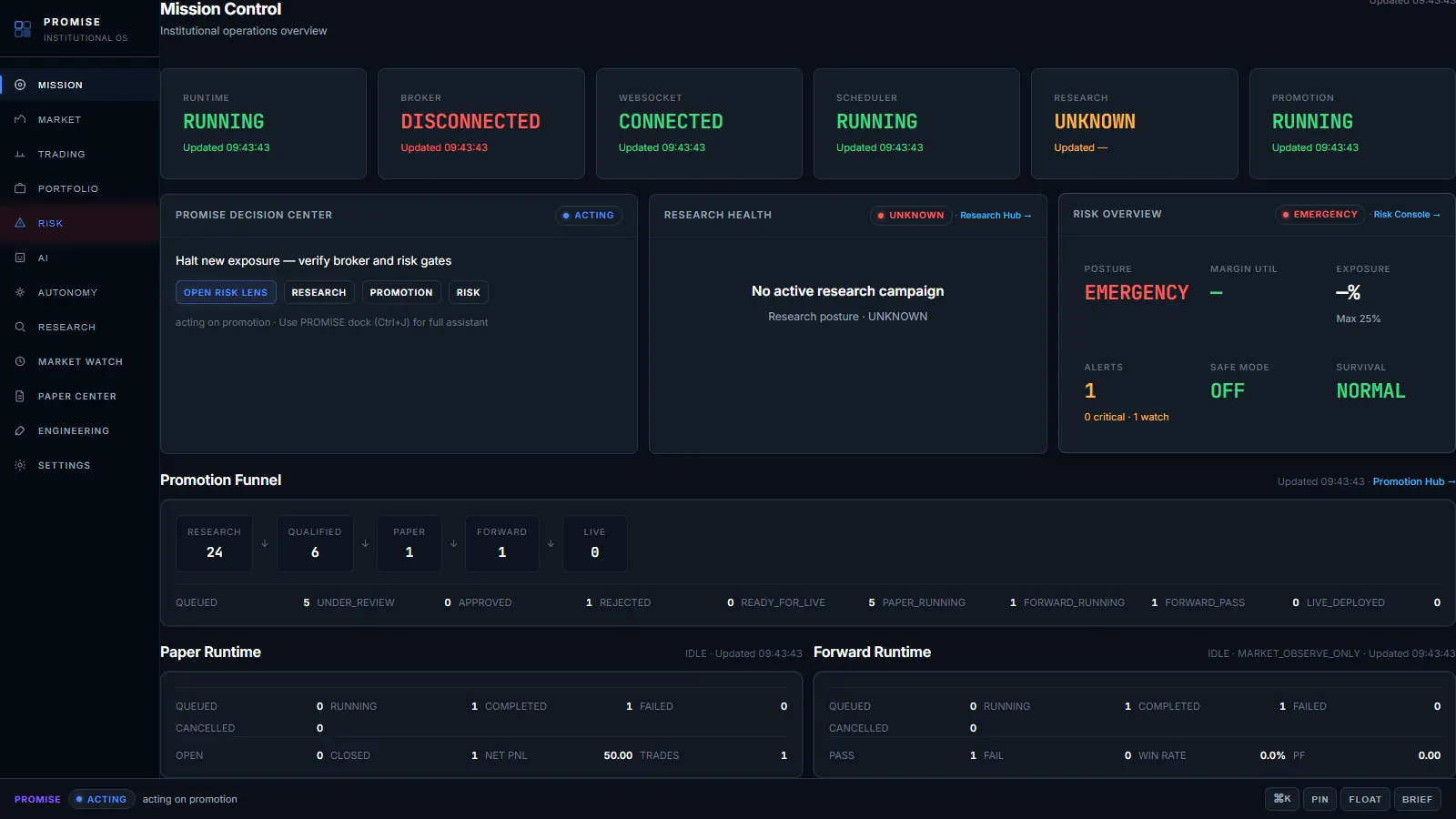Toggle FLOAT mode on the dock
This screenshot has height=819, width=1456.
1365,799
